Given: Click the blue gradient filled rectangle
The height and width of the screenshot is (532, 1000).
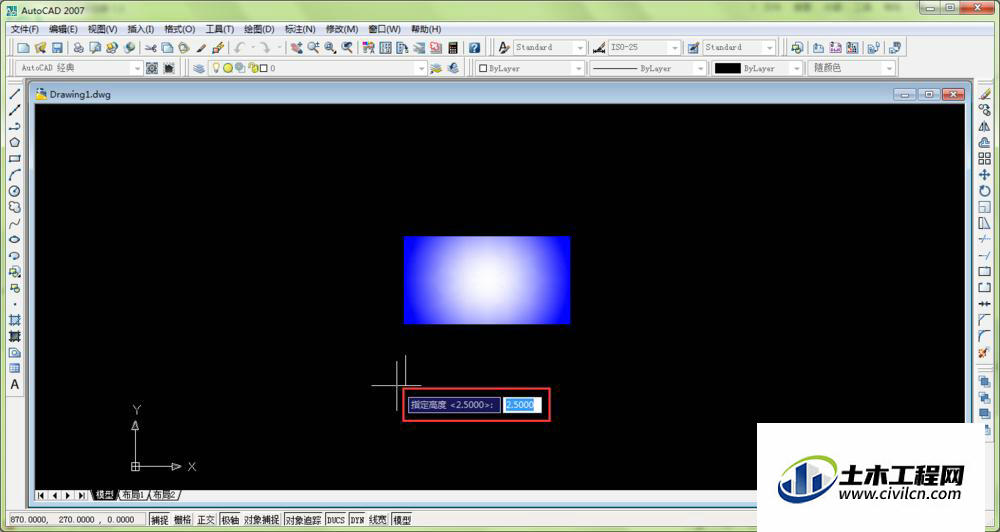Looking at the screenshot, I should [487, 280].
